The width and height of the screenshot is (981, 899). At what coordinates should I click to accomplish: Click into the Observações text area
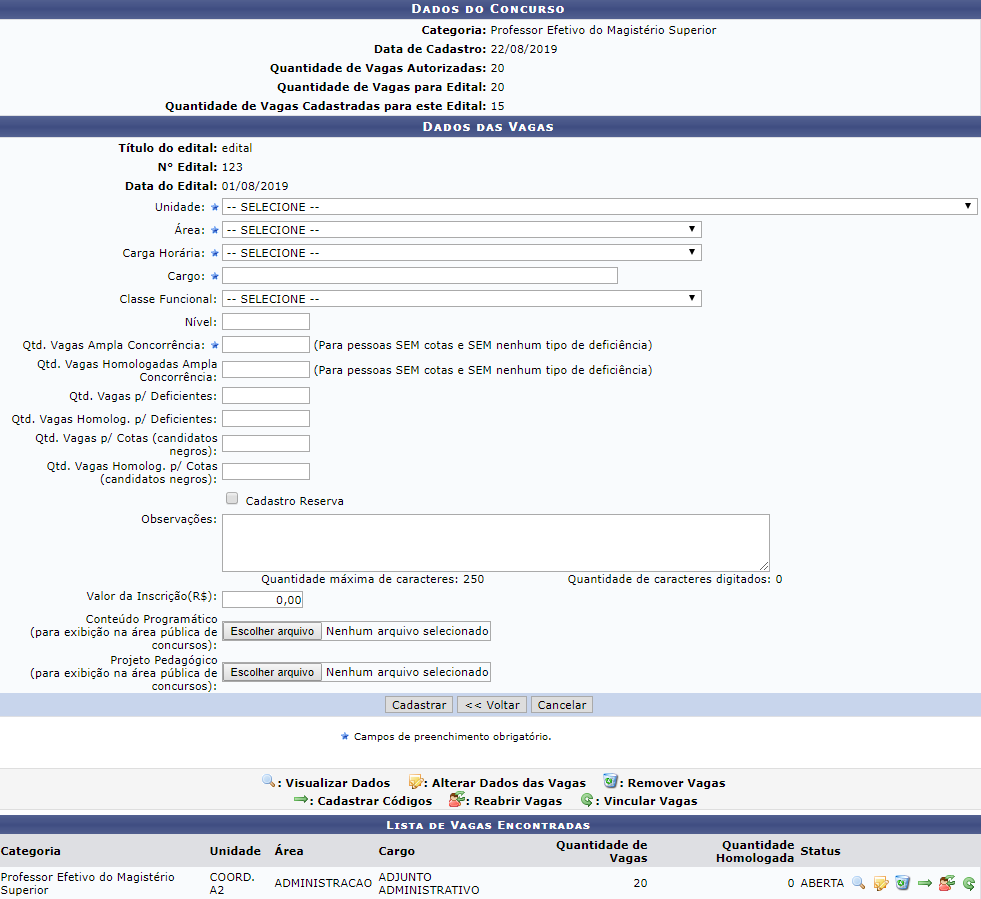[x=495, y=543]
